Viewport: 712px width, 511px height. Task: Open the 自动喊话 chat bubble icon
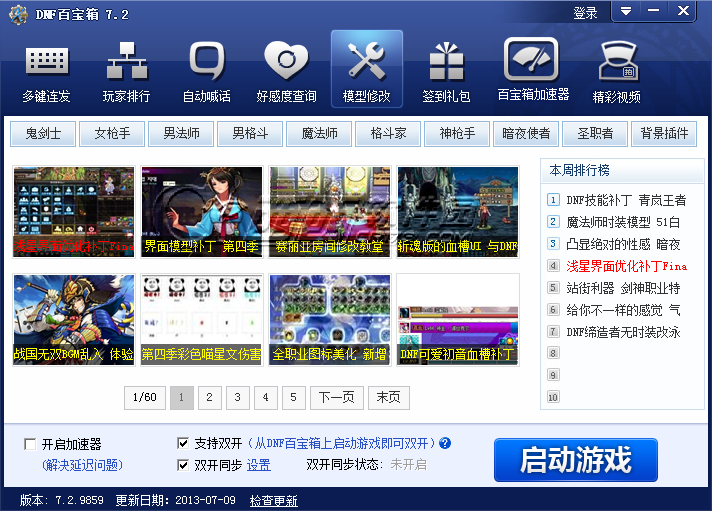click(207, 70)
